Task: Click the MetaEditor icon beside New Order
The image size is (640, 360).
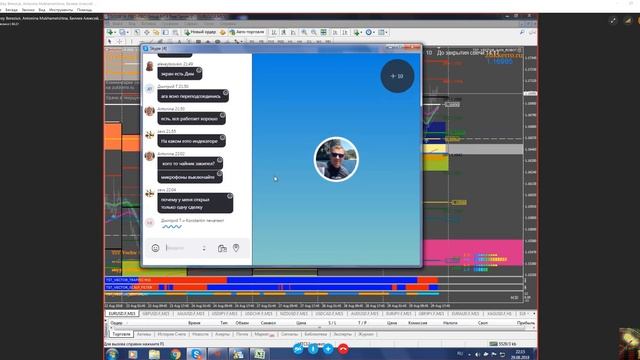Action: (222, 32)
